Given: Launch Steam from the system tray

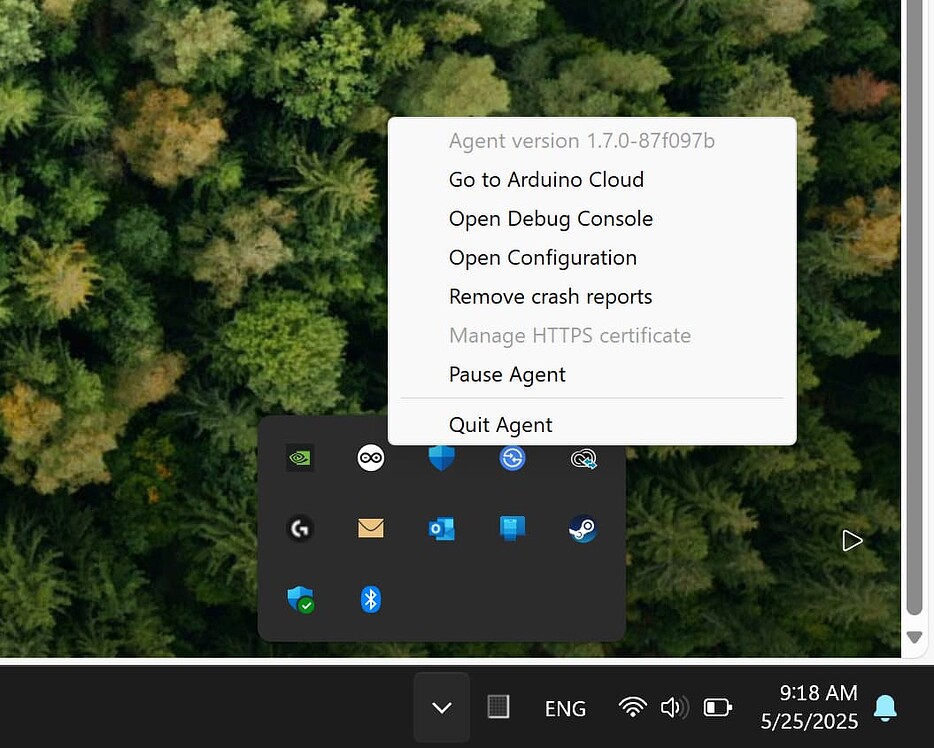Looking at the screenshot, I should [x=583, y=528].
